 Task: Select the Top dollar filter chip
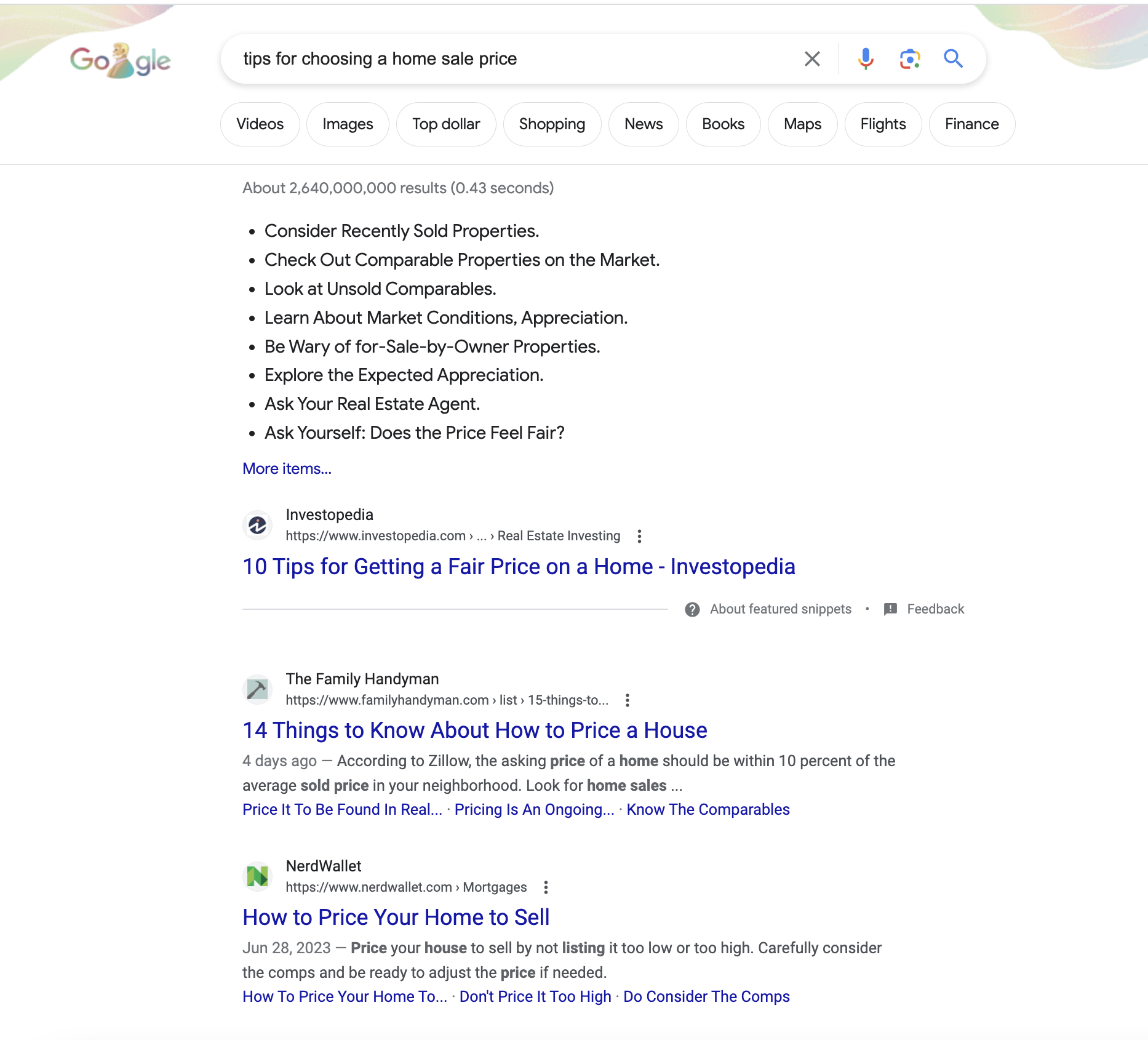coord(446,124)
